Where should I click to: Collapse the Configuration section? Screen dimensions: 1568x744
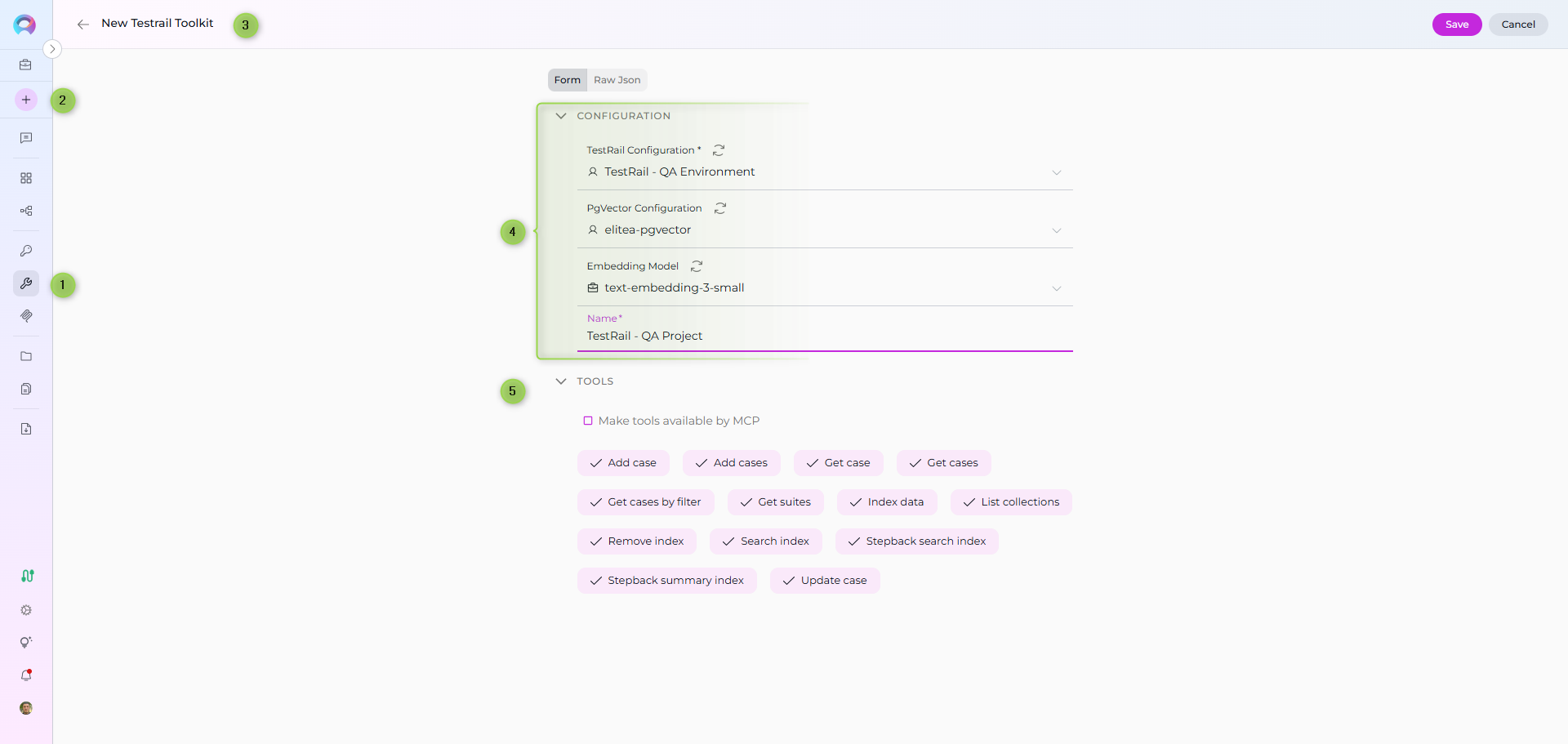561,116
